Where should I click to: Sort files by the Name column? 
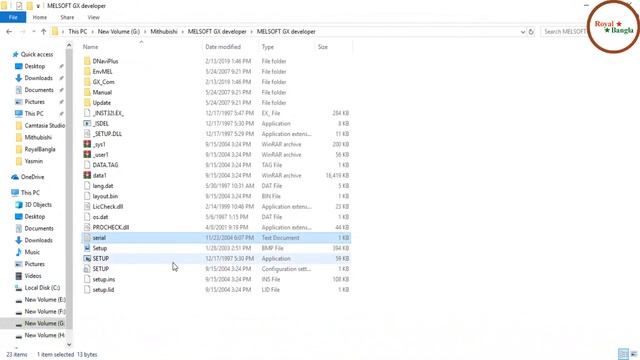point(90,47)
